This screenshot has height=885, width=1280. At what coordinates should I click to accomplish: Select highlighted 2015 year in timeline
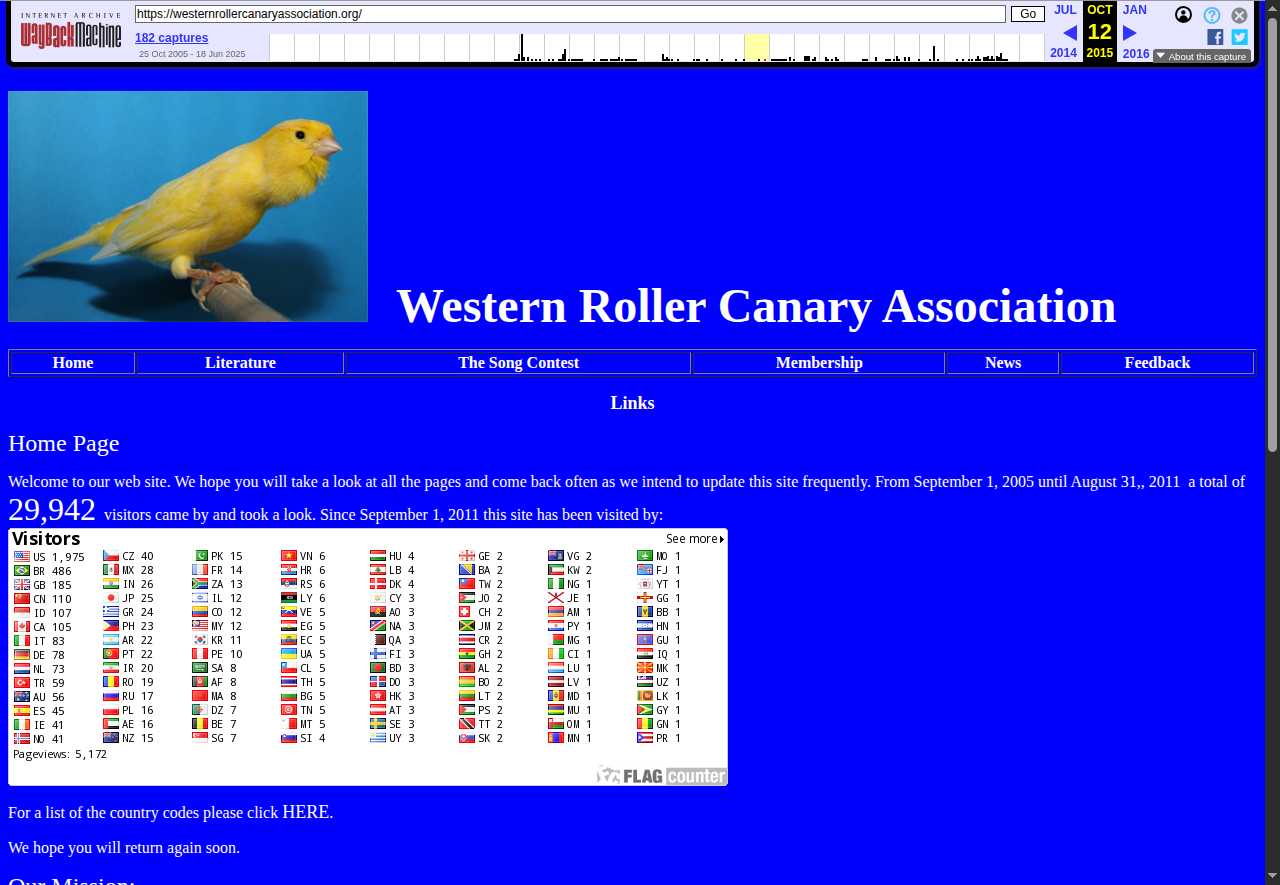click(757, 48)
